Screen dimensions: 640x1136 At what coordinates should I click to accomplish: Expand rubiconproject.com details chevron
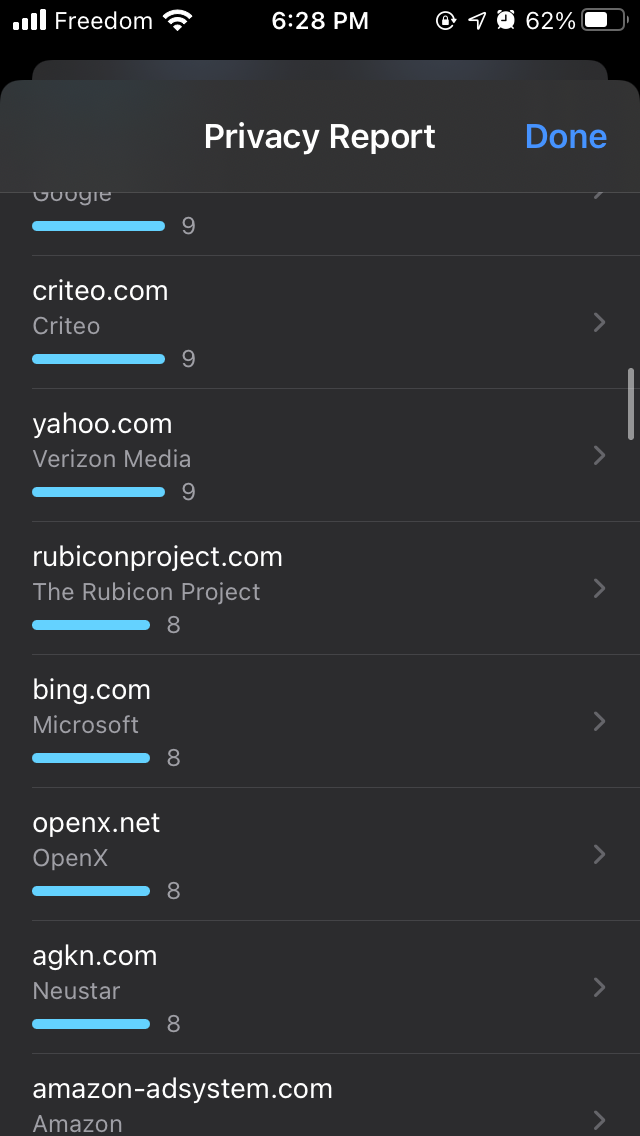tap(599, 588)
